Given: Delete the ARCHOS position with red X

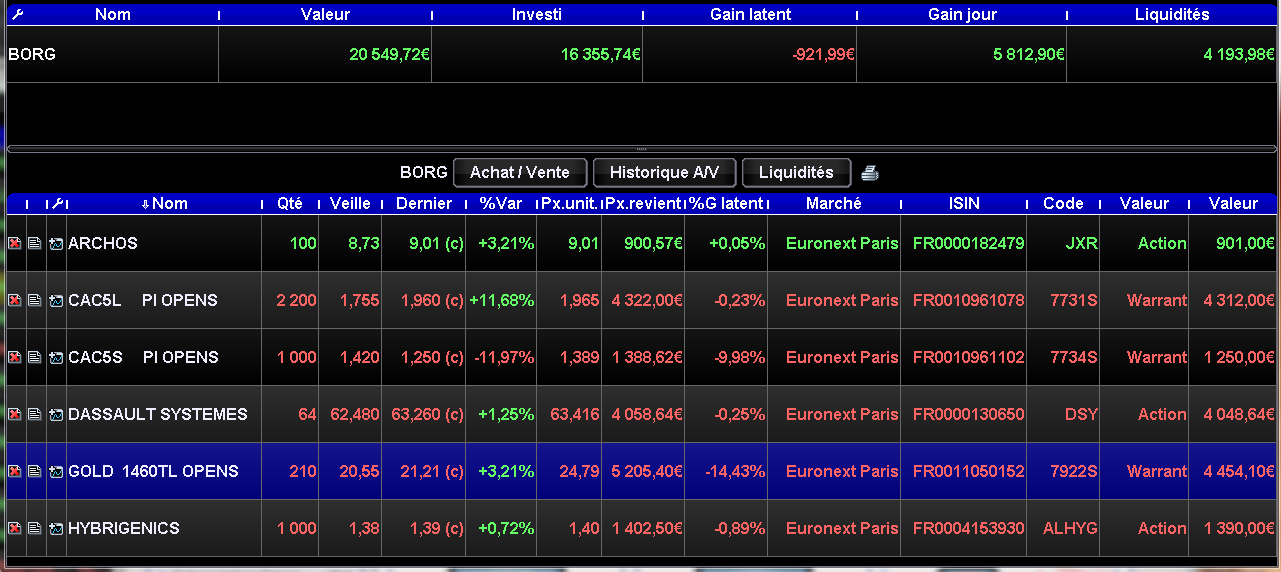Looking at the screenshot, I should 15,243.
